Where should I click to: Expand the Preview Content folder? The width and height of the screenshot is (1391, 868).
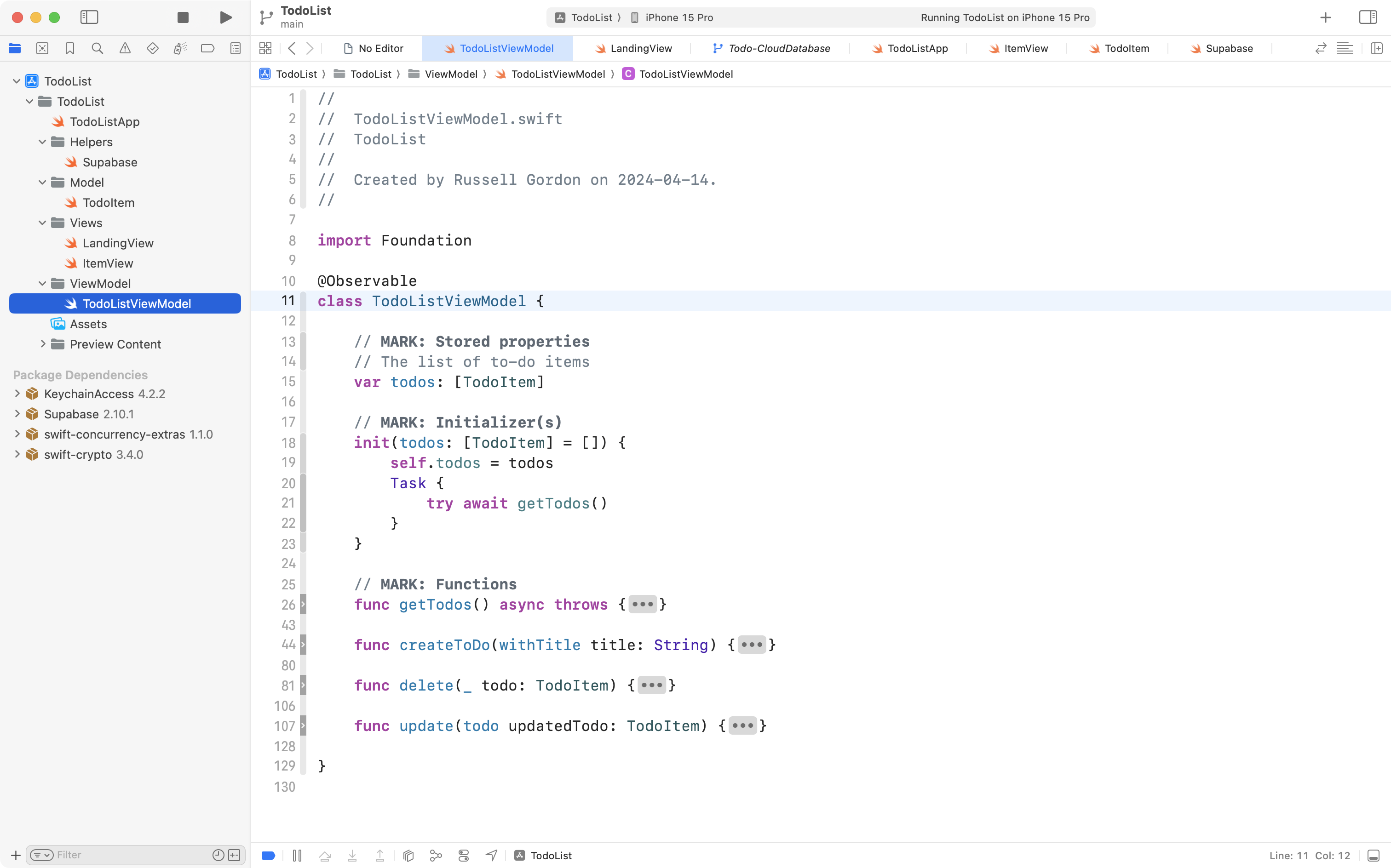[x=42, y=344]
